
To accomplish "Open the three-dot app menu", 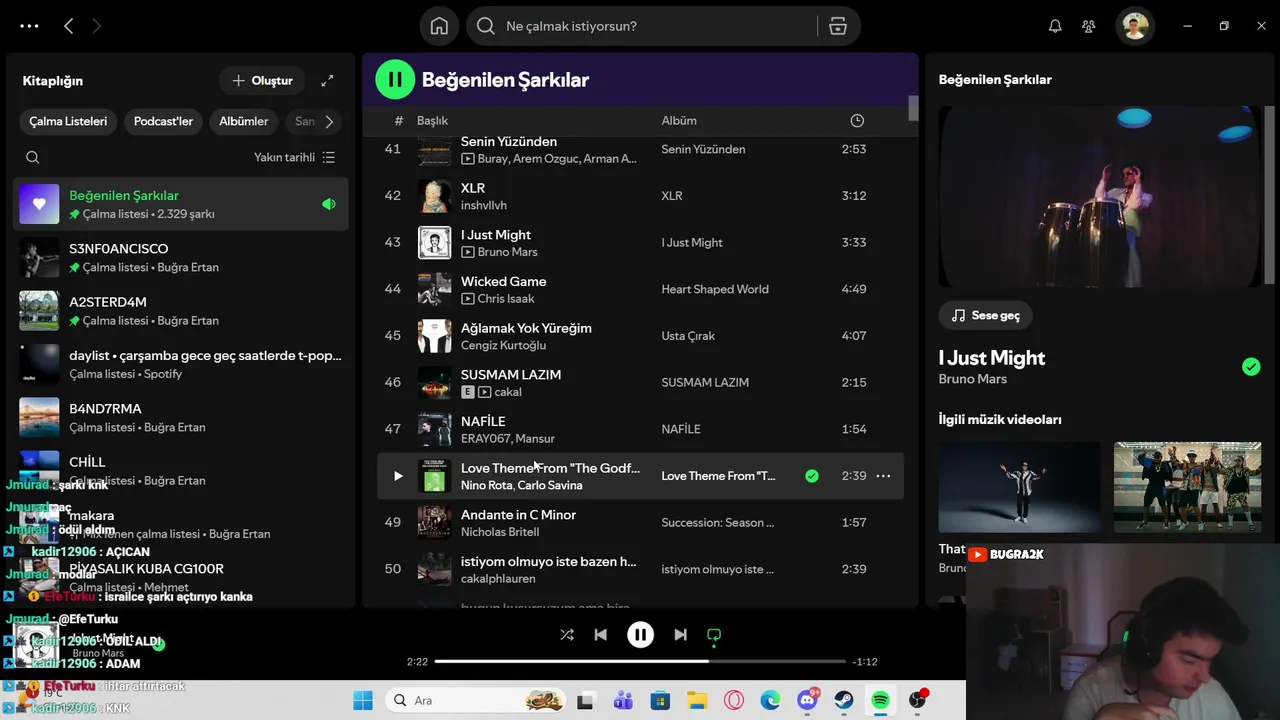I will pyautogui.click(x=29, y=26).
